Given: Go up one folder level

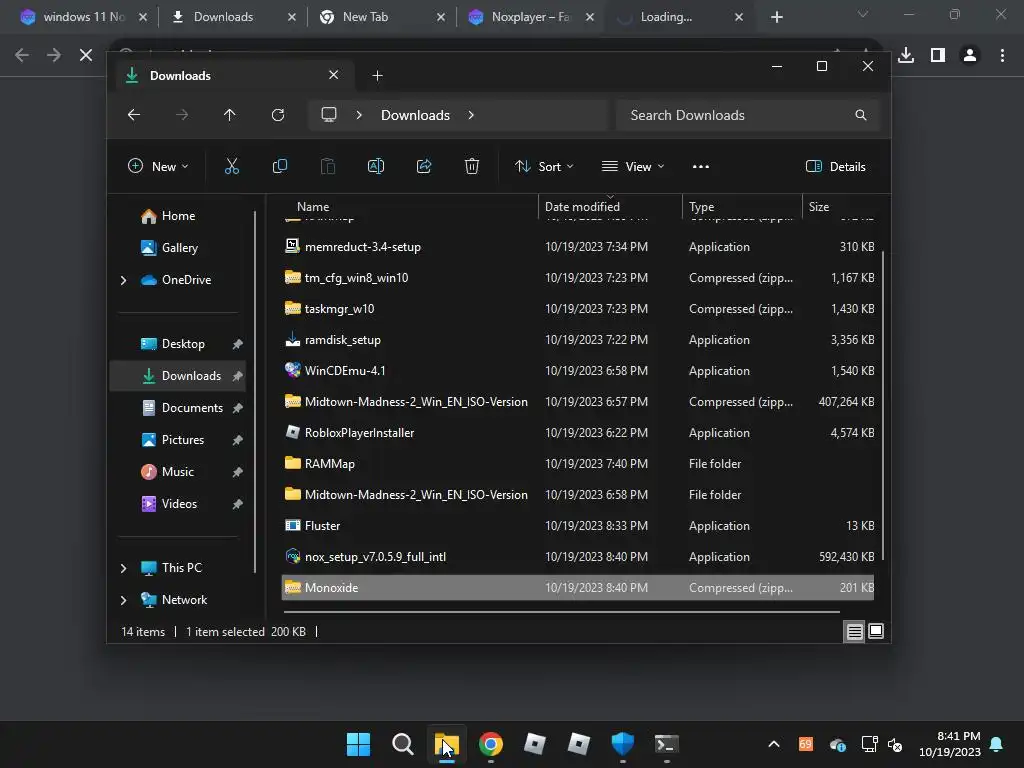Looking at the screenshot, I should click(x=229, y=115).
